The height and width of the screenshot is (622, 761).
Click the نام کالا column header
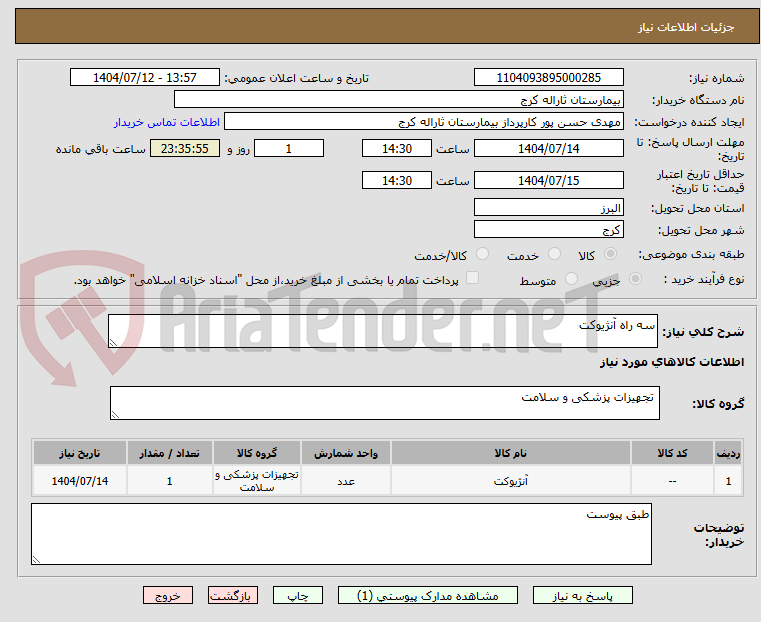pyautogui.click(x=511, y=453)
